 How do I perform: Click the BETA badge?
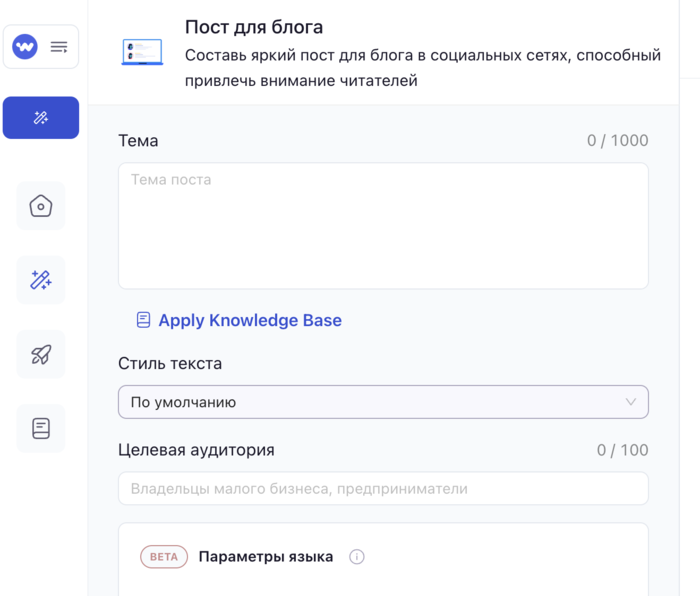[164, 557]
